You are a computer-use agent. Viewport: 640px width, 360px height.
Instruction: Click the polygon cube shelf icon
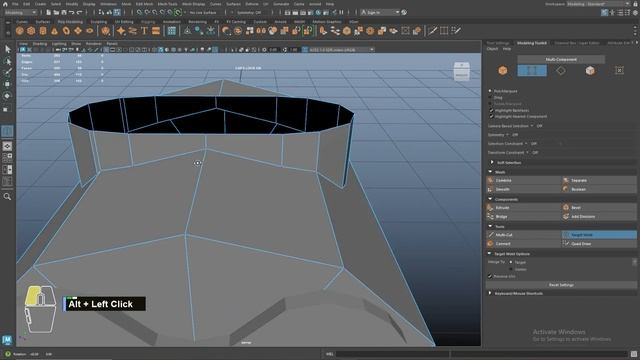[31, 31]
